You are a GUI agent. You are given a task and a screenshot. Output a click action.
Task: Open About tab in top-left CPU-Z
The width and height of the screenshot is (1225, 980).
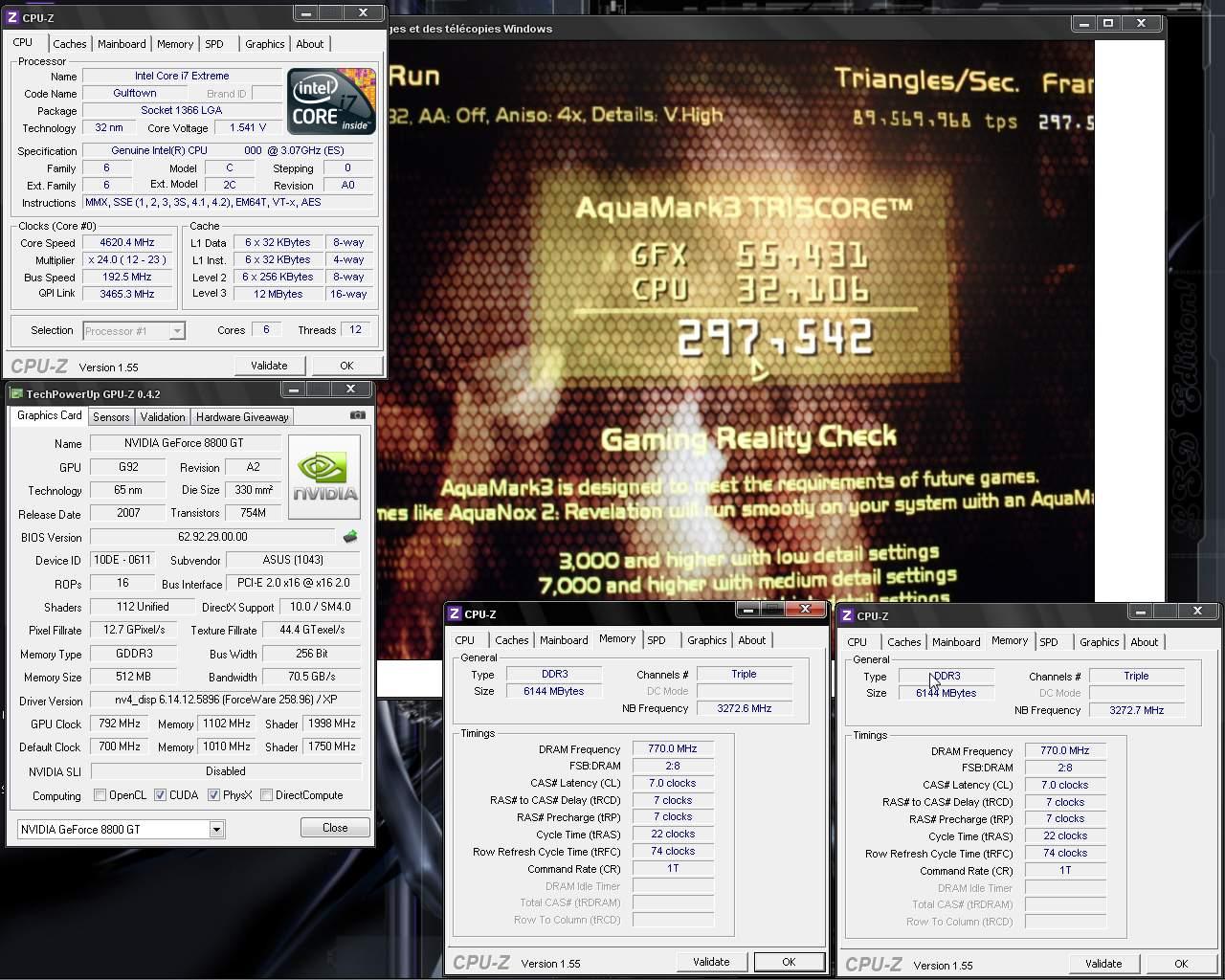(309, 44)
